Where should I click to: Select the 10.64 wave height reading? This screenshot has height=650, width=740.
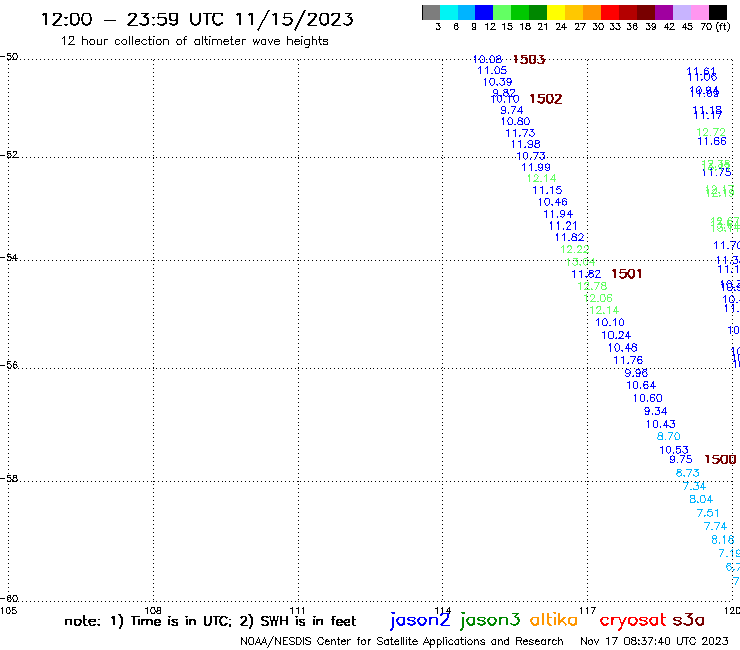(x=641, y=385)
